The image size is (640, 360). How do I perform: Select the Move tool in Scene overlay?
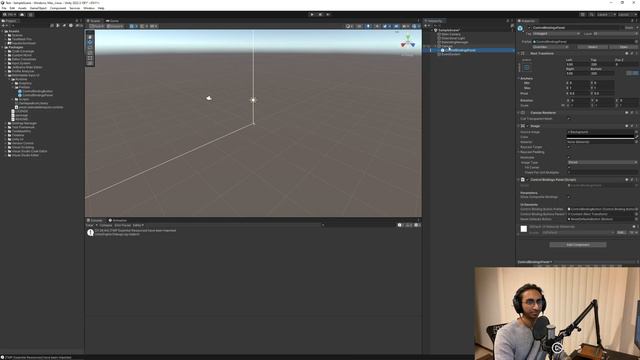coord(90,42)
